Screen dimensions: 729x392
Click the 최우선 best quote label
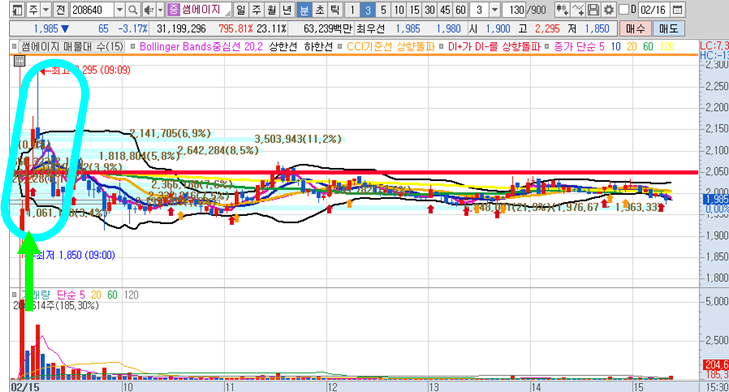(370, 29)
